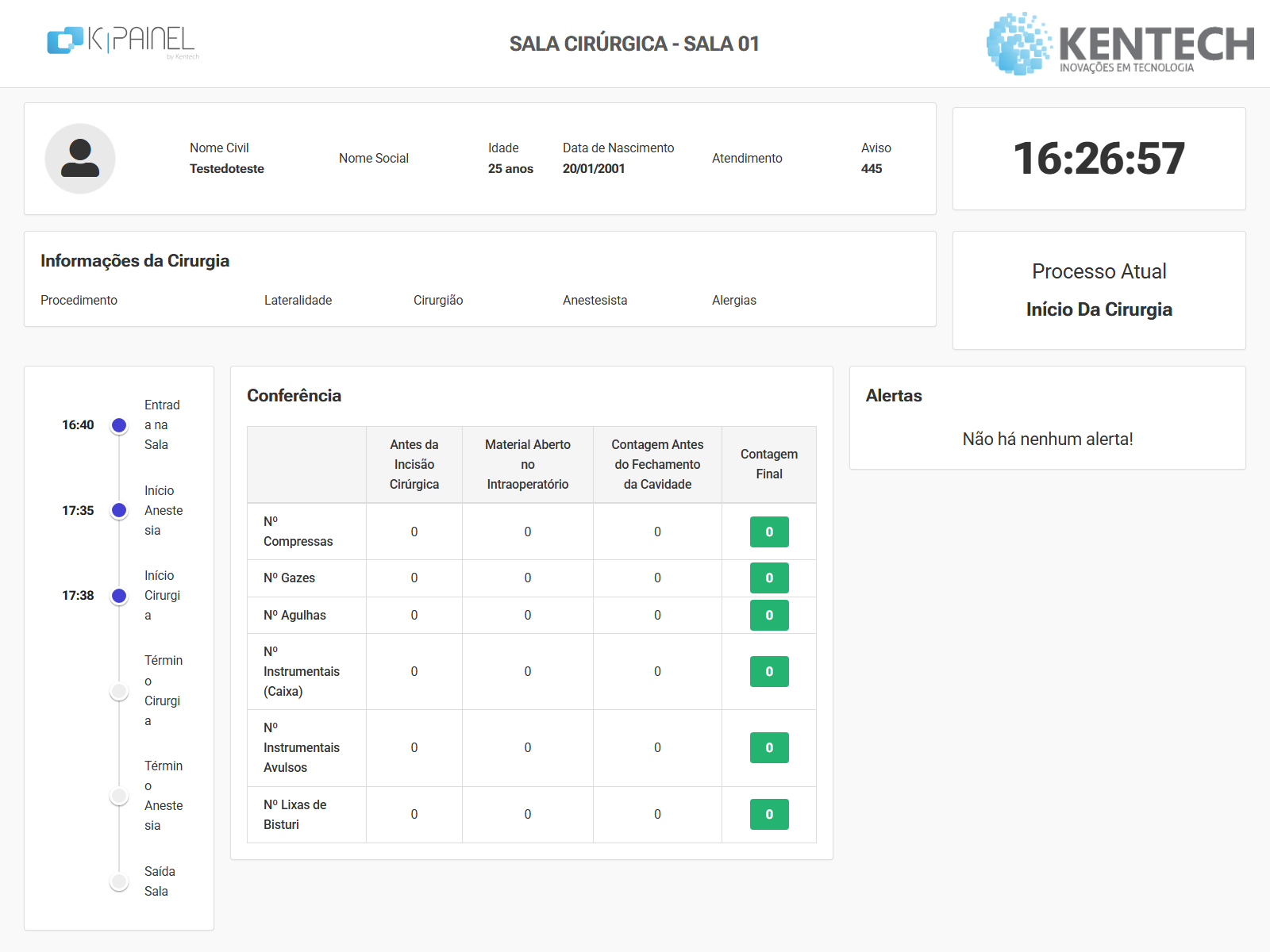
Task: Click the Término Cirurgia timeline marker
Action: pos(119,691)
